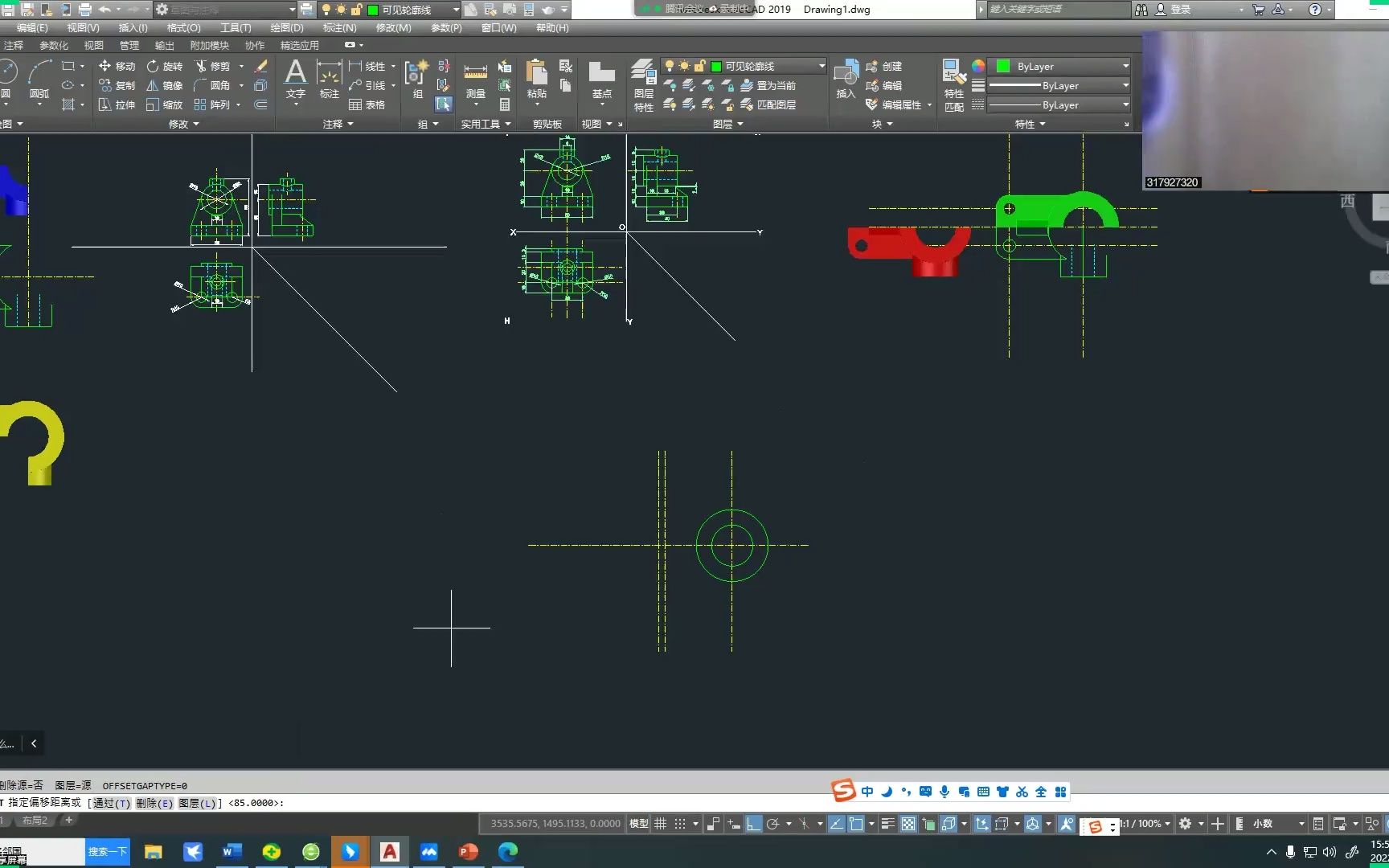Image resolution: width=1389 pixels, height=868 pixels.
Task: Open the ByLayer color dropdown
Action: 1124,66
